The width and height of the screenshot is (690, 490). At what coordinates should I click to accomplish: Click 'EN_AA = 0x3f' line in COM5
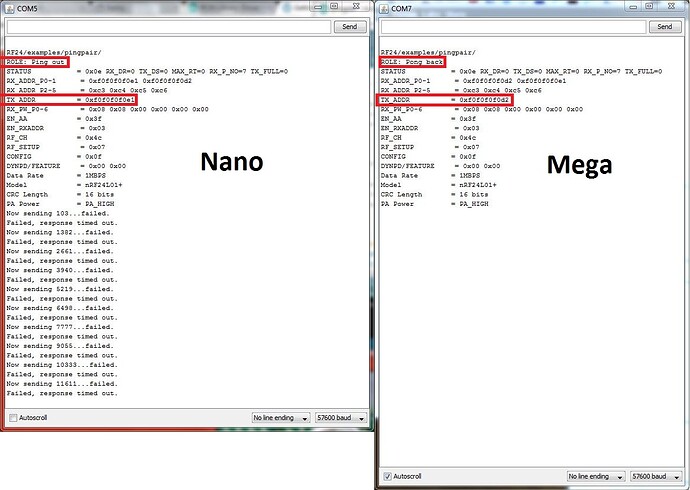54,119
